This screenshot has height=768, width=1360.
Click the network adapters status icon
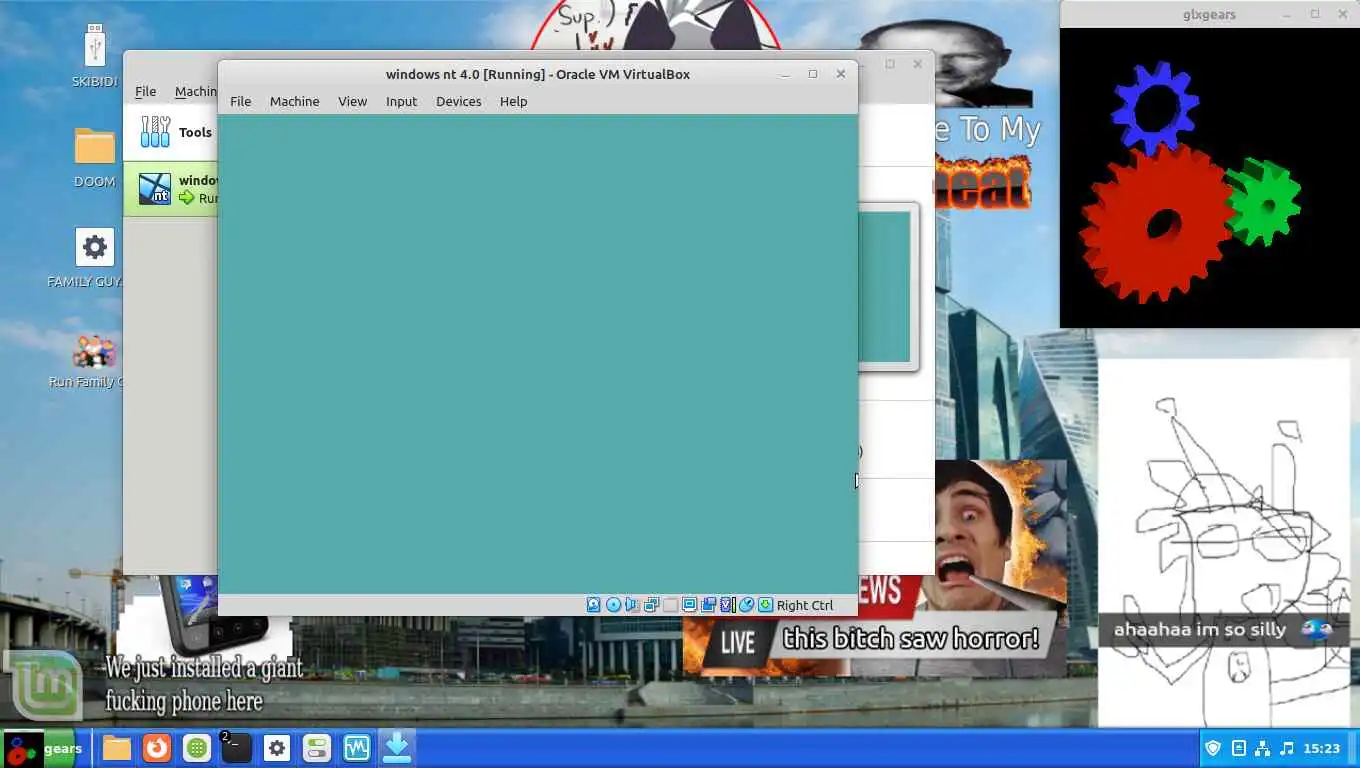(651, 605)
